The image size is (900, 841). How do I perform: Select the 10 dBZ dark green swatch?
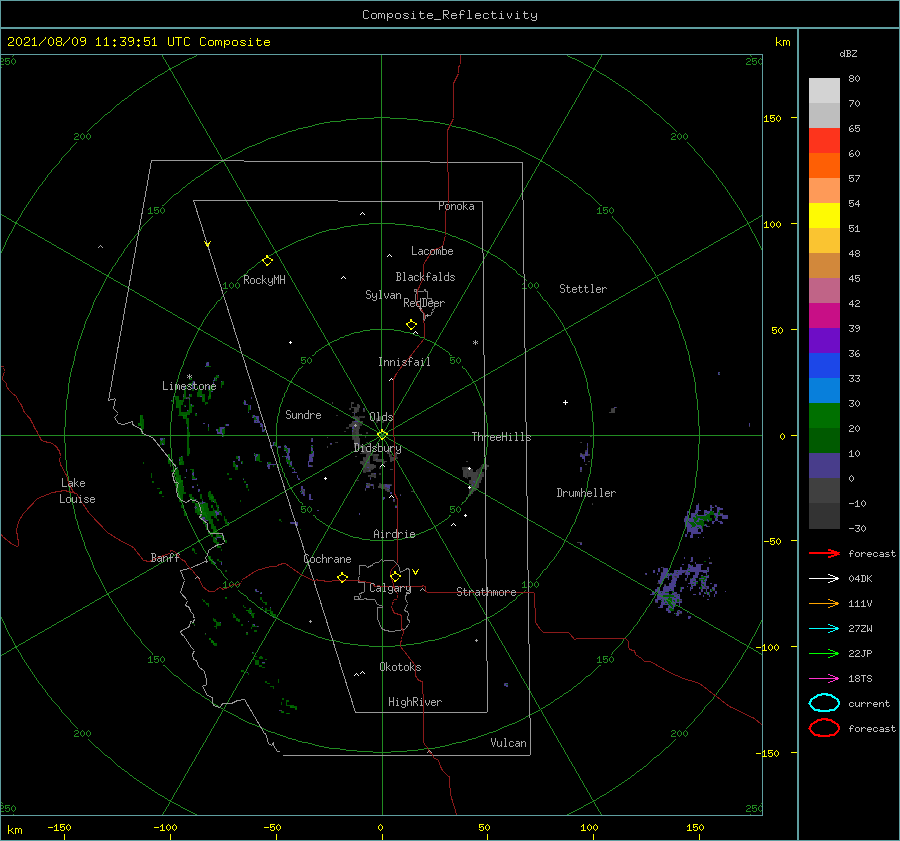(x=824, y=440)
